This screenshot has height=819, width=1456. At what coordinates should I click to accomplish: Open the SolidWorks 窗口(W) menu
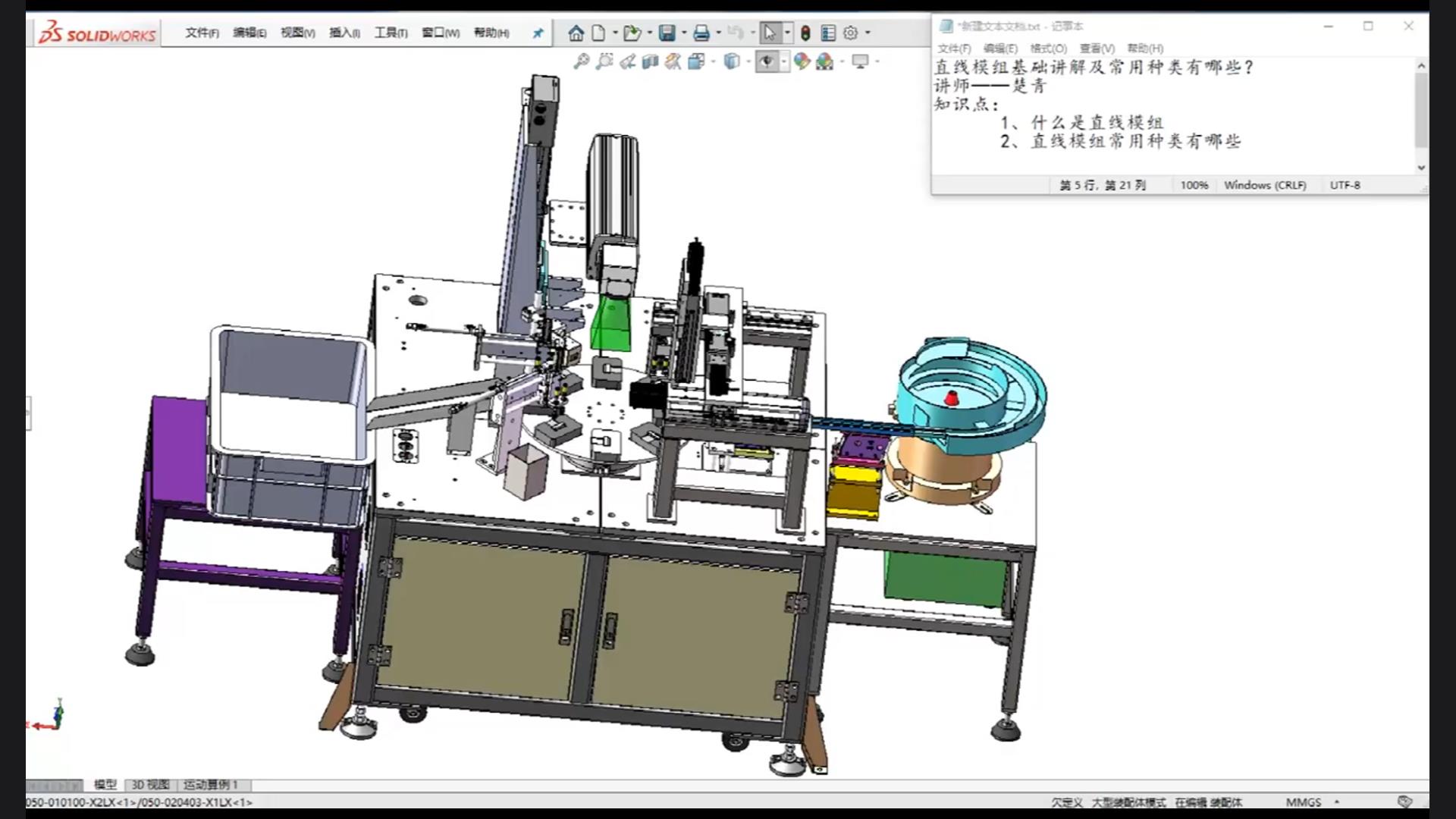tap(441, 33)
